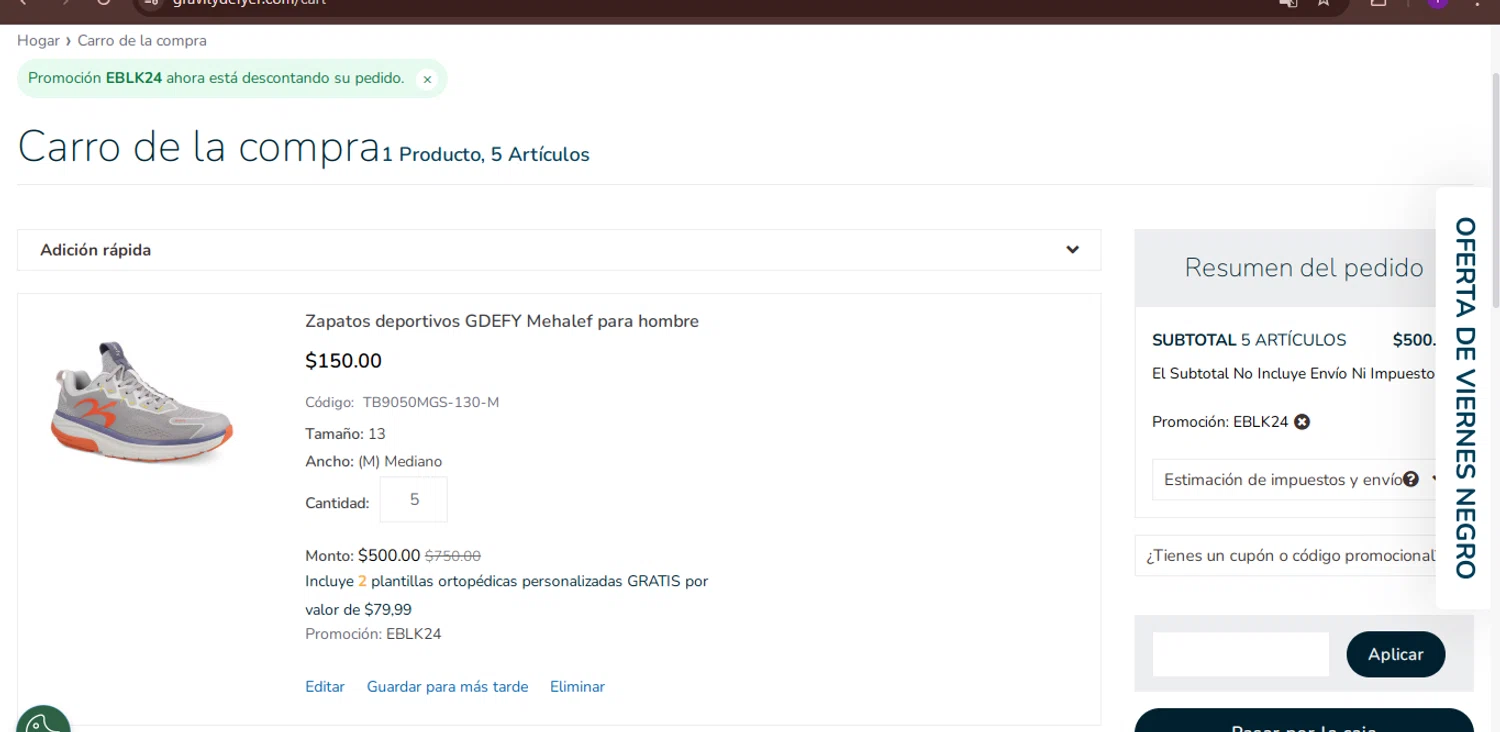This screenshot has width=1500, height=732.
Task: Click the product code TB9050MGS-130-M
Action: (x=431, y=403)
